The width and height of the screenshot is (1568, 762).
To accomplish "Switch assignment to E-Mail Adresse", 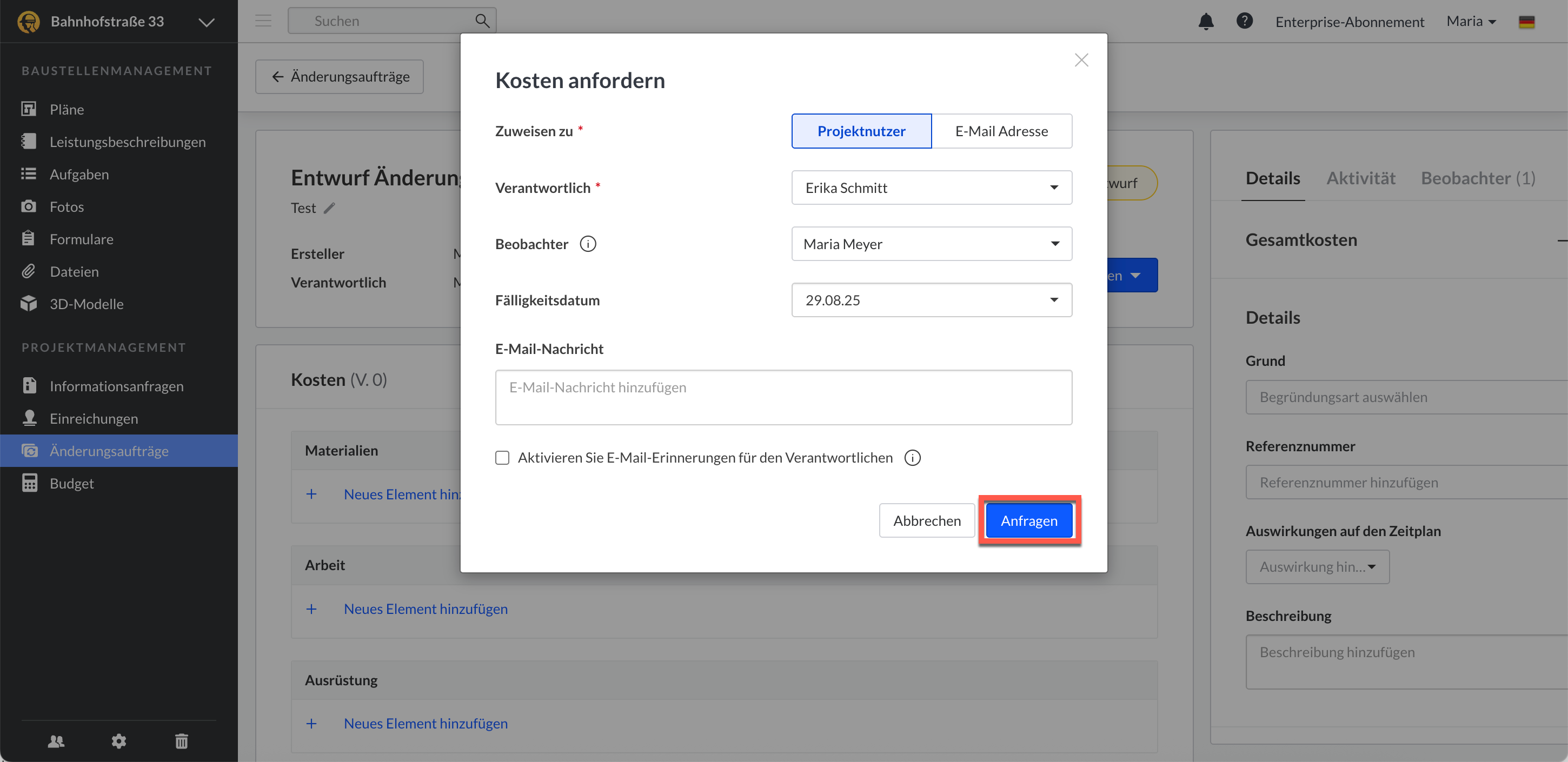I will pyautogui.click(x=1001, y=131).
